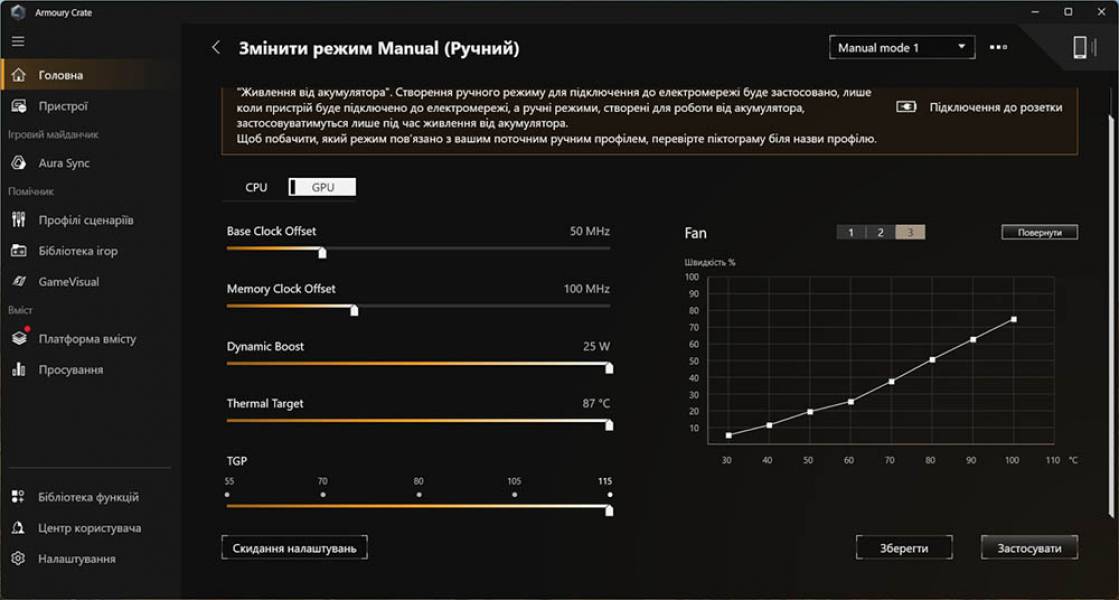This screenshot has width=1119, height=600.
Task: Click the fan curve point at 40°C
Action: [769, 425]
